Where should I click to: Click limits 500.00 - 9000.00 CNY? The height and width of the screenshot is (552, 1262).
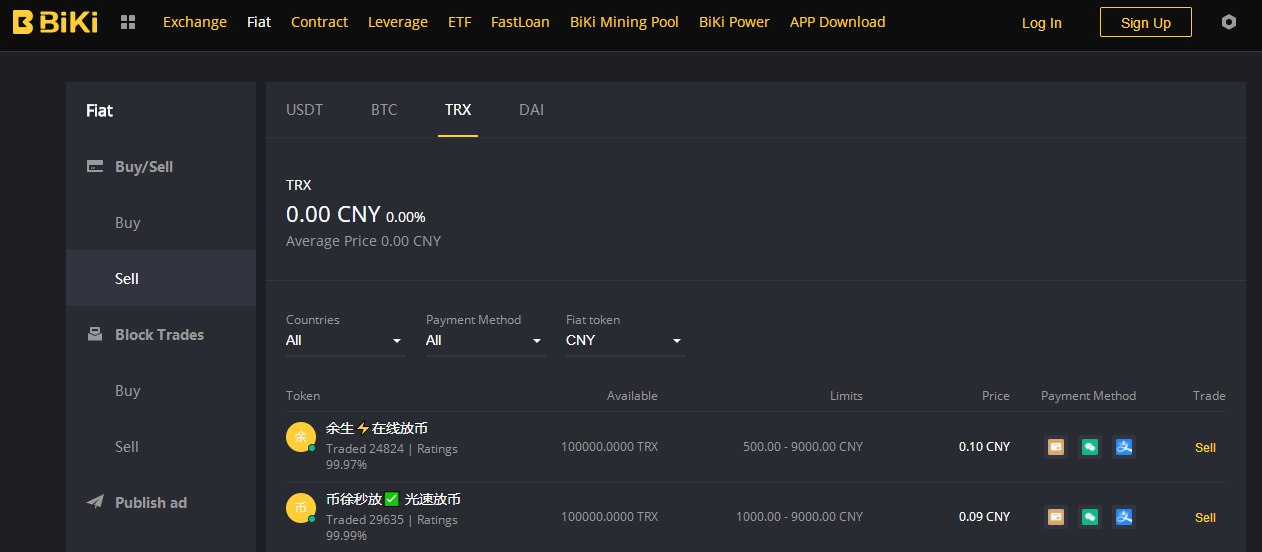[803, 447]
